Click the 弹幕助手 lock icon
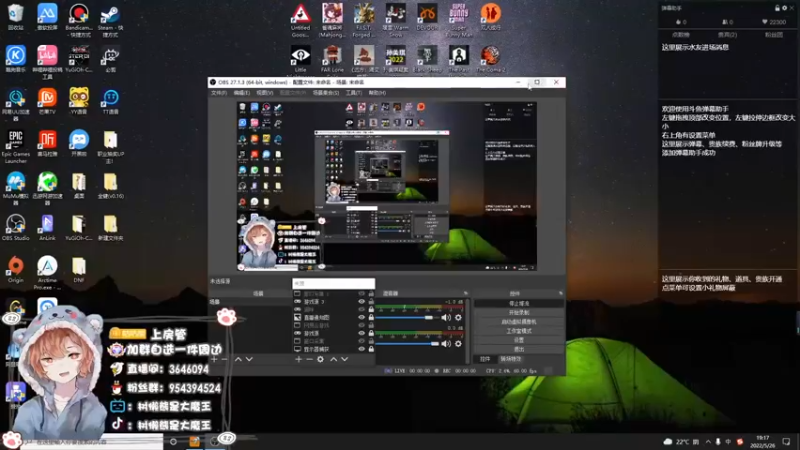 (777, 8)
